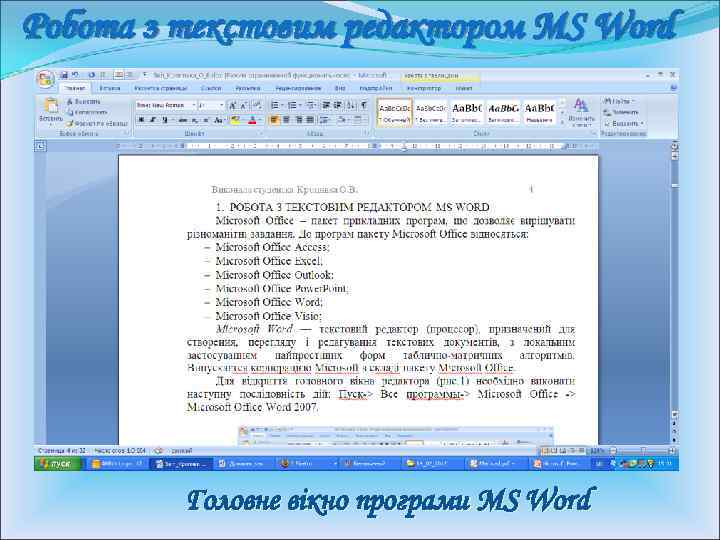The image size is (720, 540).
Task: Click the Sort icon in paragraph group
Action: tap(351, 106)
